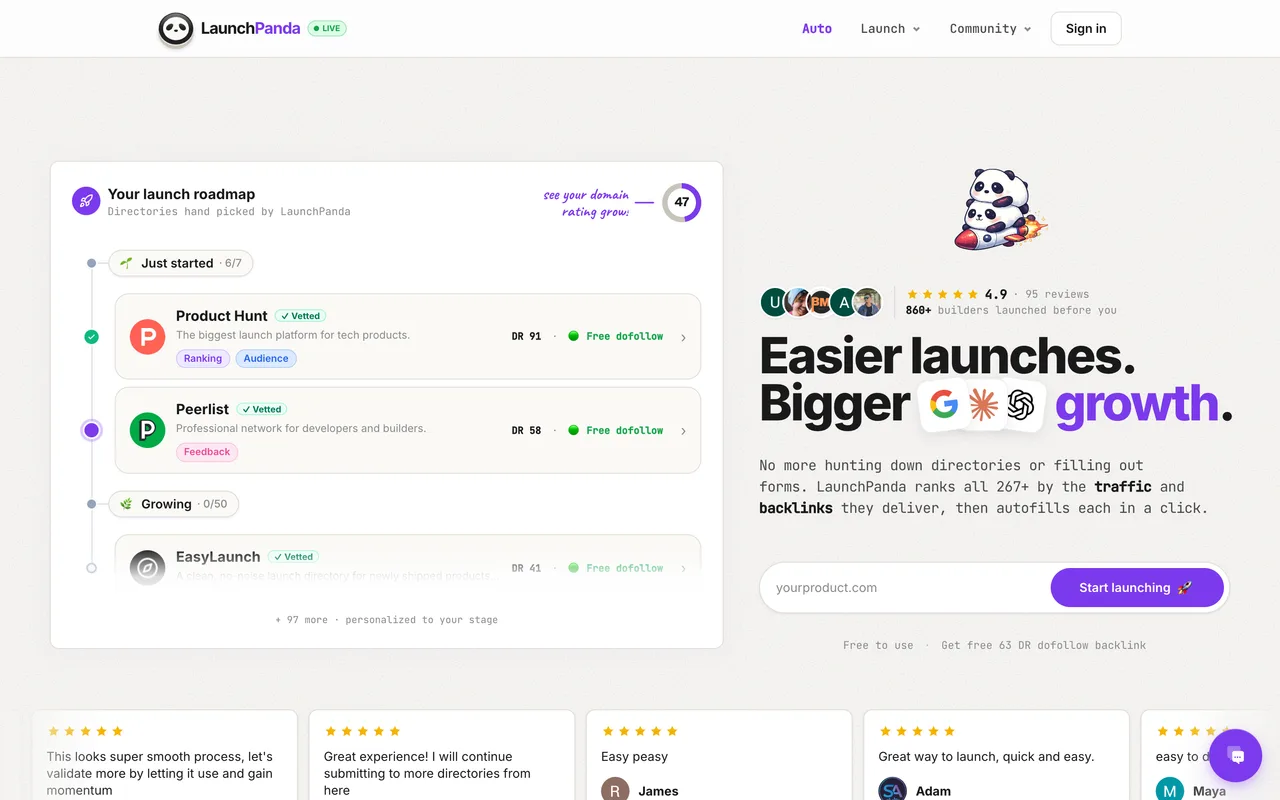Expand the EasyLaunch row chevron
The image size is (1280, 800).
click(683, 568)
